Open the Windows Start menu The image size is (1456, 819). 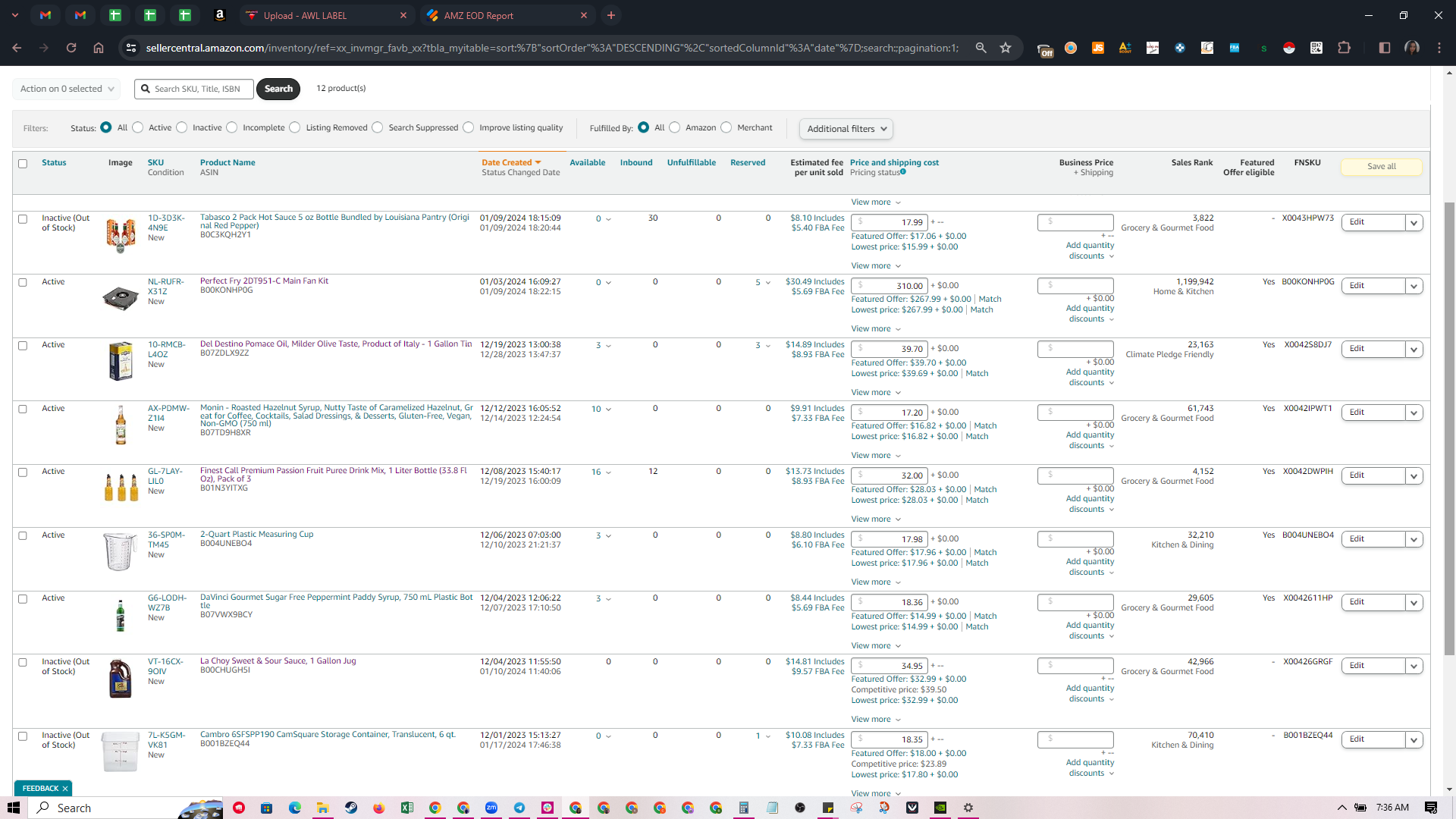coord(14,808)
